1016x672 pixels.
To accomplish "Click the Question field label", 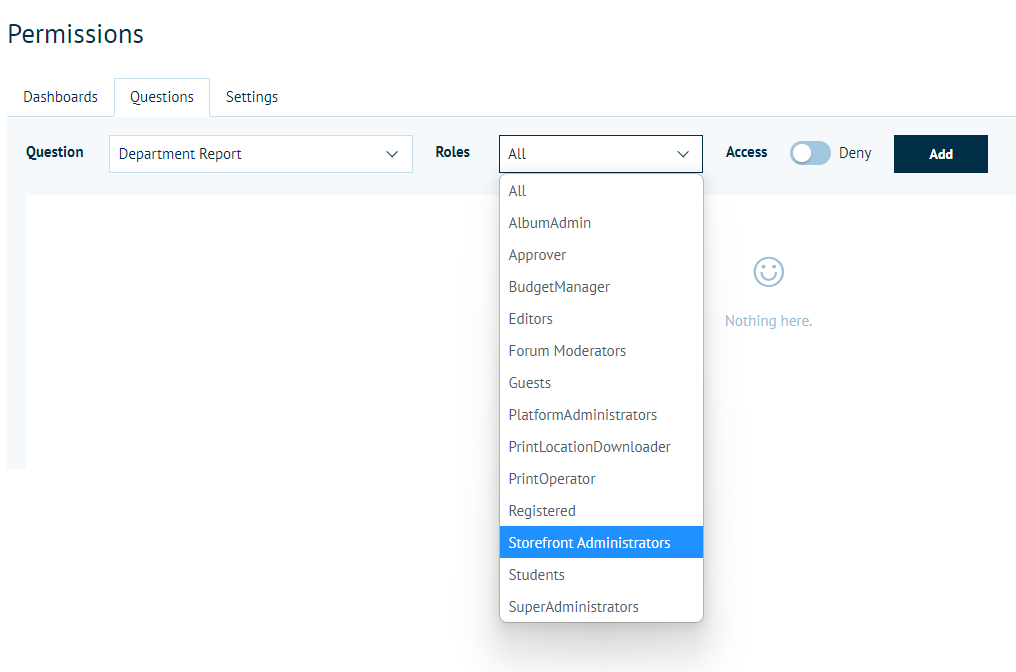I will [x=54, y=152].
